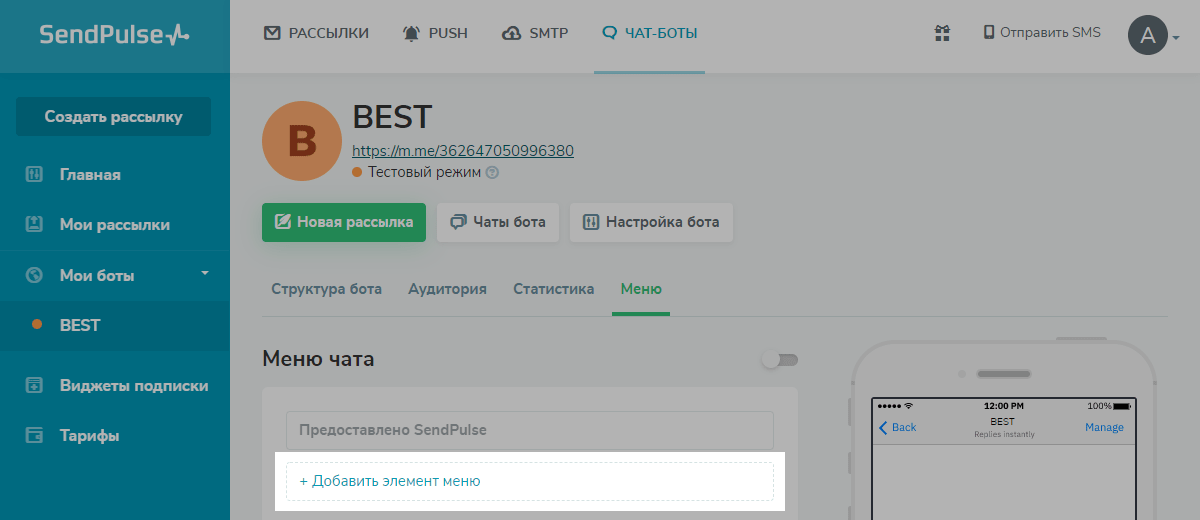Click the gift icon in header
This screenshot has height=520, width=1200.
pos(942,33)
